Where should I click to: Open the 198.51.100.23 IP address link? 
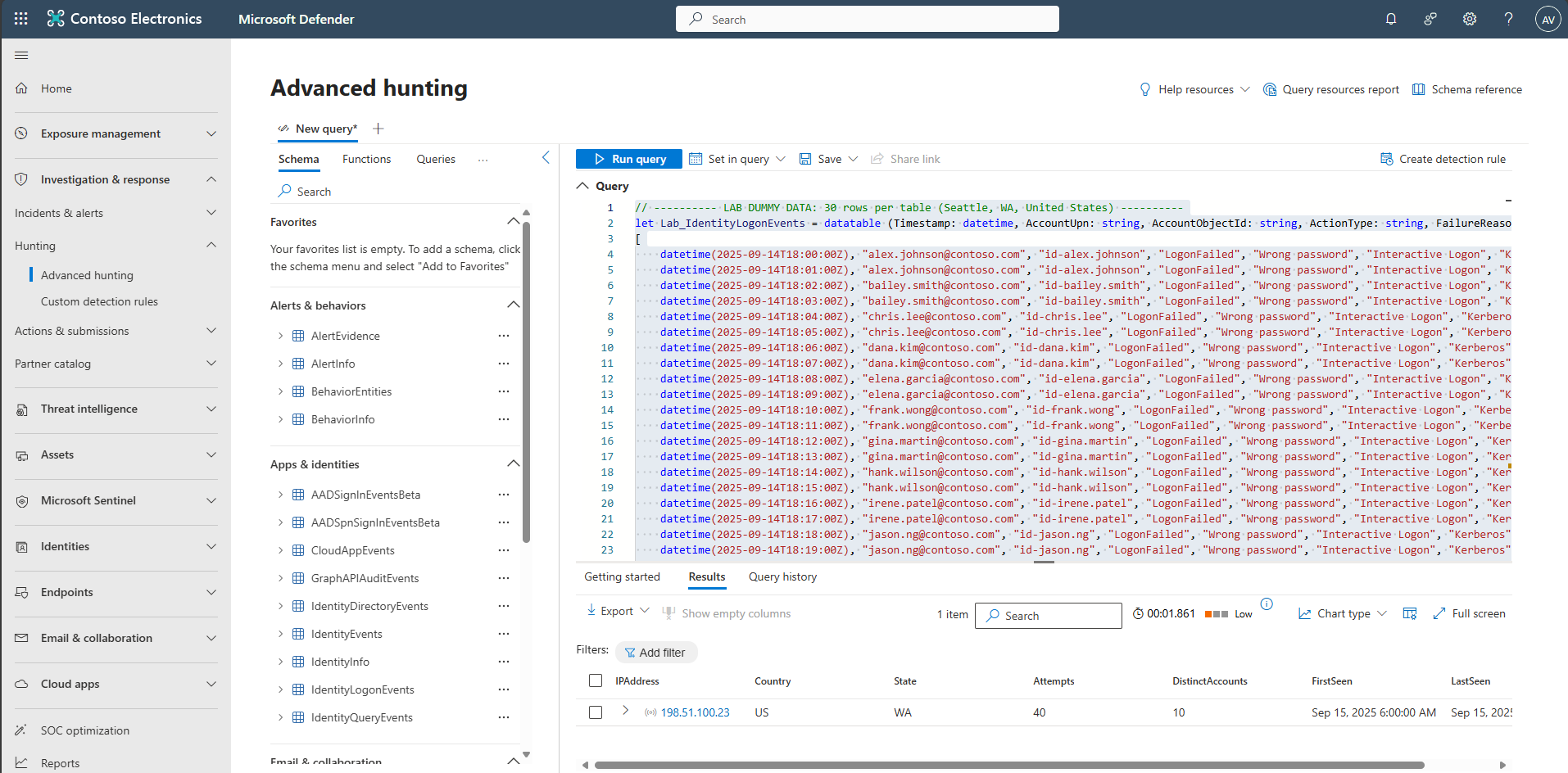[x=695, y=712]
